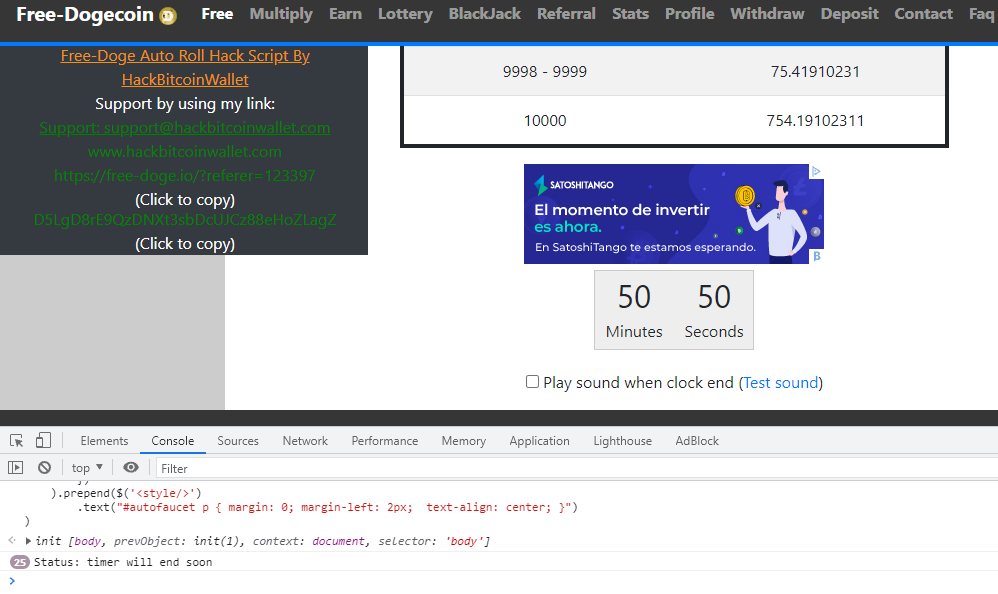Open the Application tab
This screenshot has width=998, height=594.
click(x=539, y=441)
